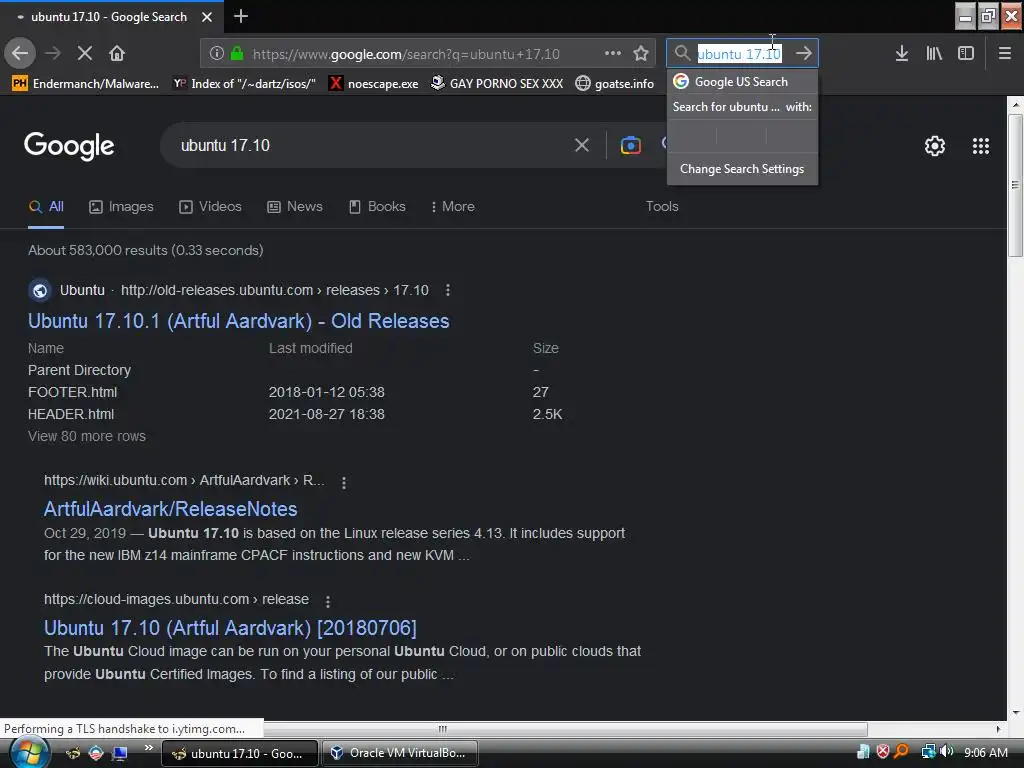Switch to the Videos tab
The image size is (1024, 768).
click(210, 206)
